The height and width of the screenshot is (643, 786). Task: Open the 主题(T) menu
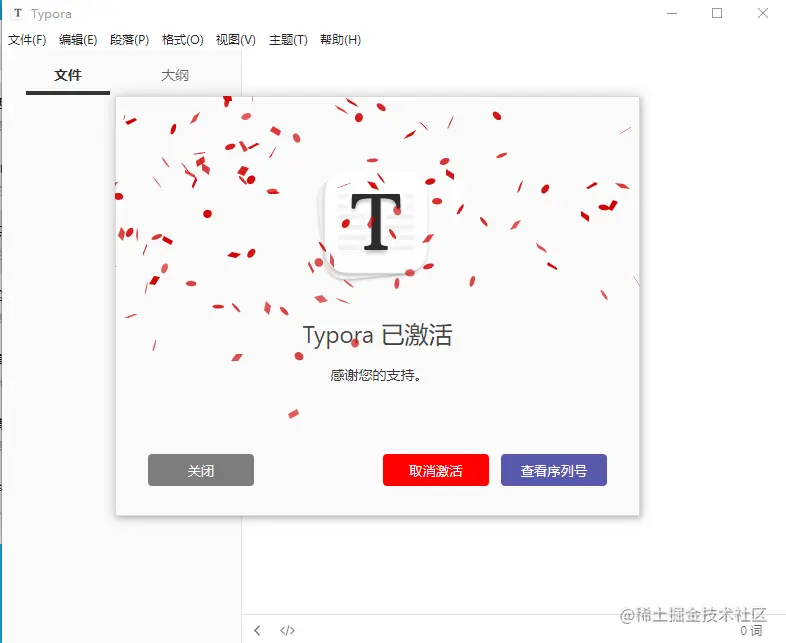[288, 40]
